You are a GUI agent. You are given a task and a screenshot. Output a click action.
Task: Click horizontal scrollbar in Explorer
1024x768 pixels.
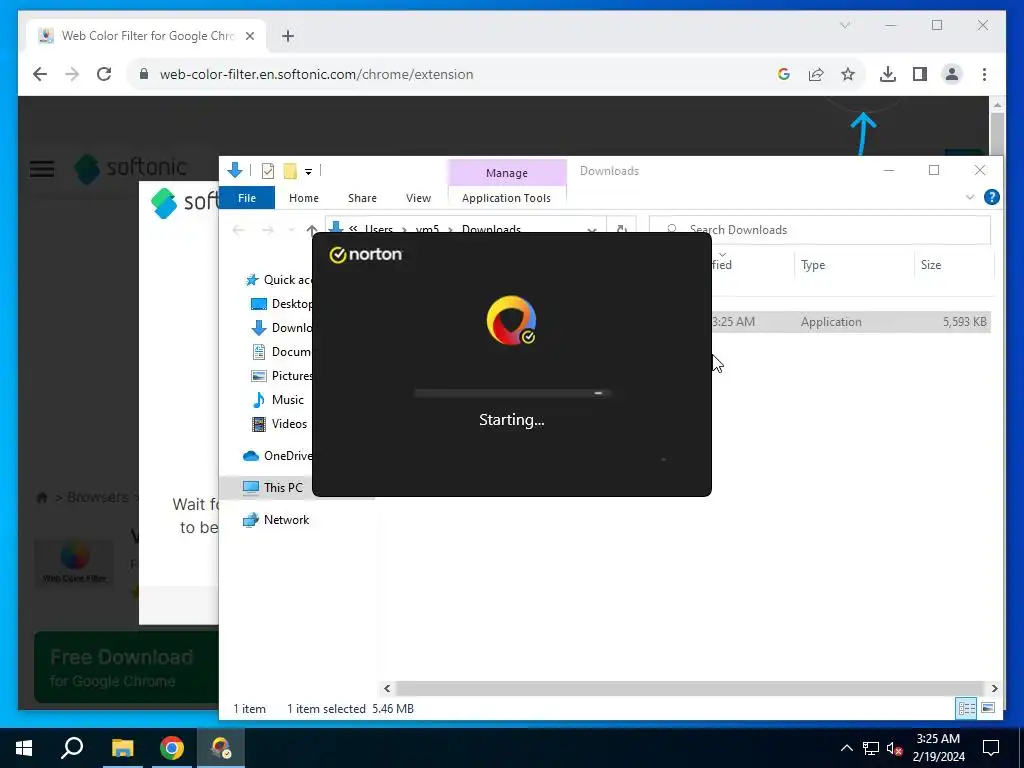pyautogui.click(x=690, y=688)
